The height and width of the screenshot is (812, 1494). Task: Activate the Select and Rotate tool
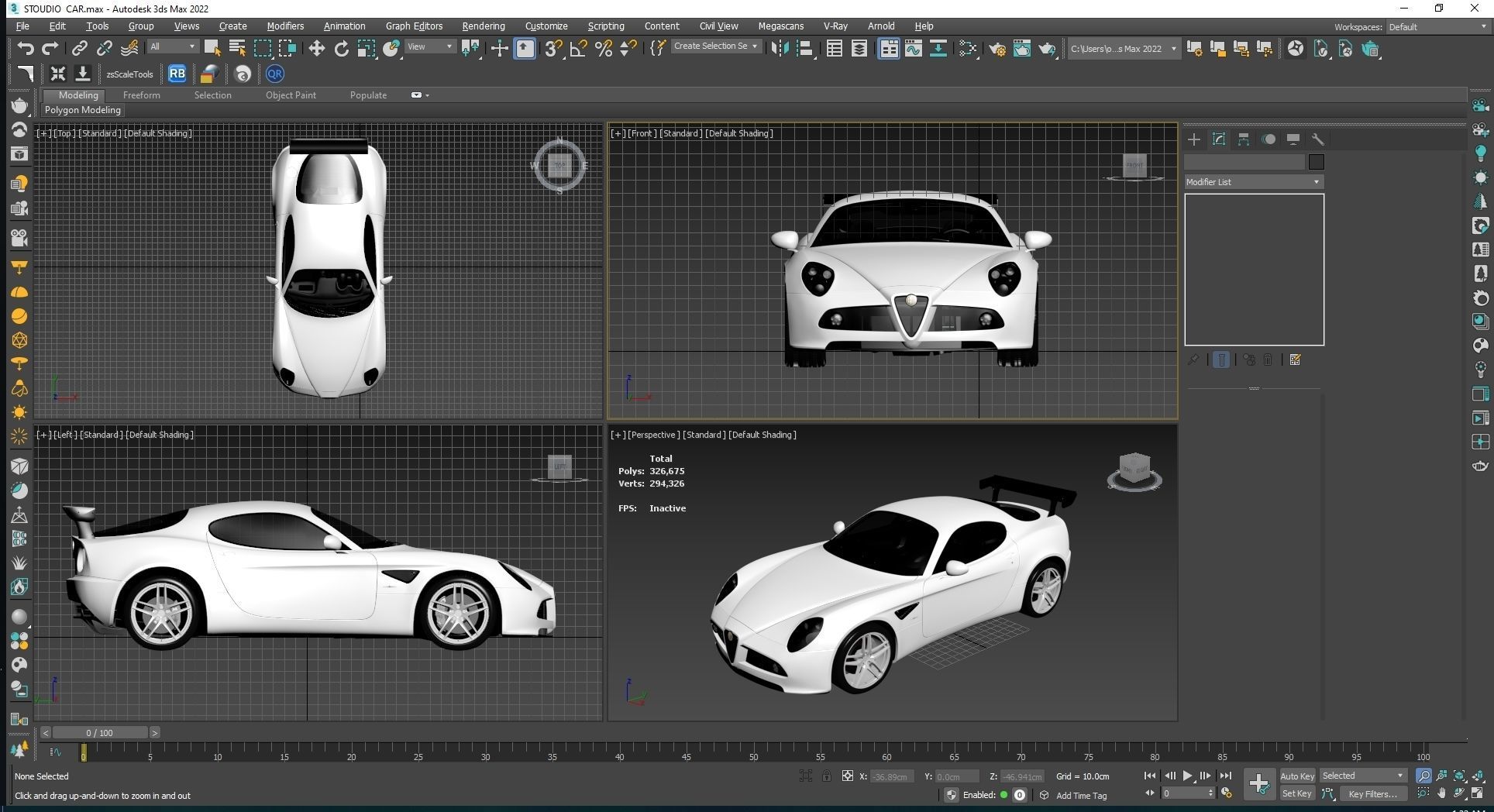[341, 49]
